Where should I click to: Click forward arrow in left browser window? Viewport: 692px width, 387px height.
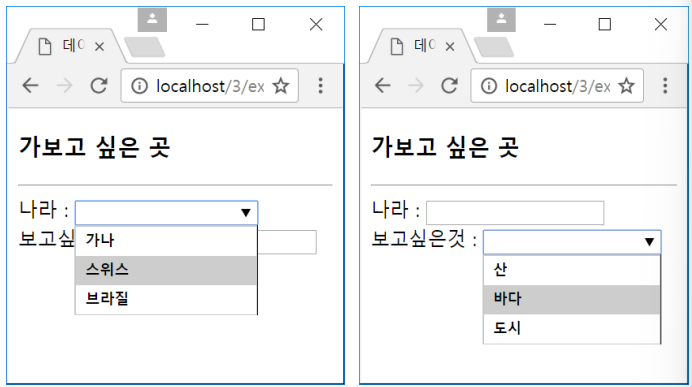(64, 86)
